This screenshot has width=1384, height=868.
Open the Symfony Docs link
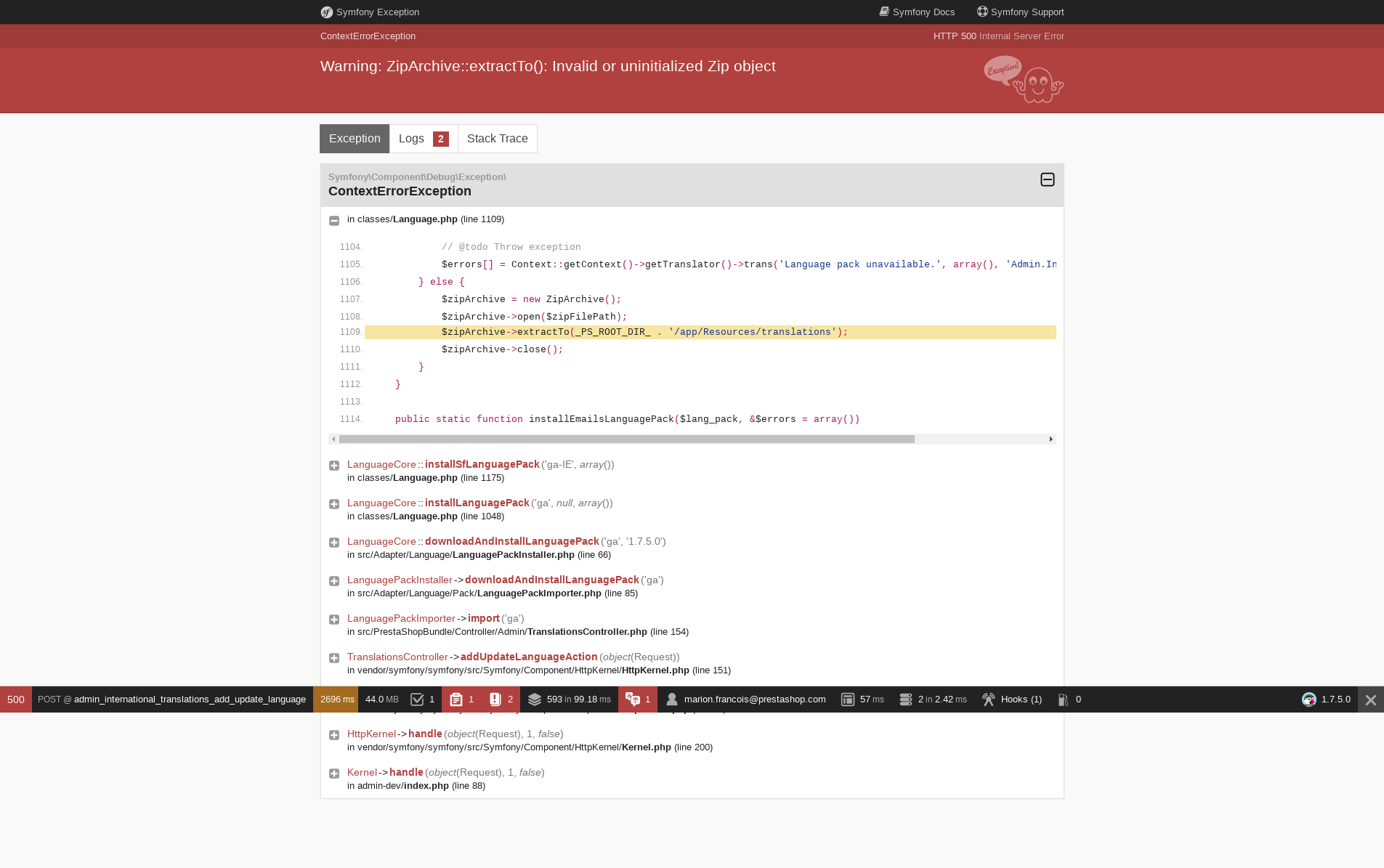click(917, 12)
